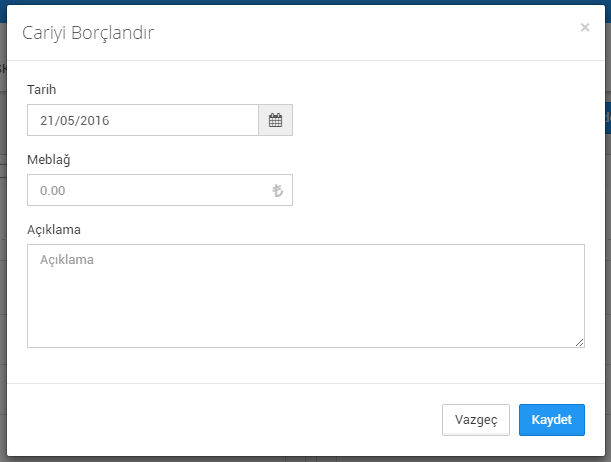Click empty space right of the Meblağ field
The image size is (611, 462).
click(x=438, y=190)
